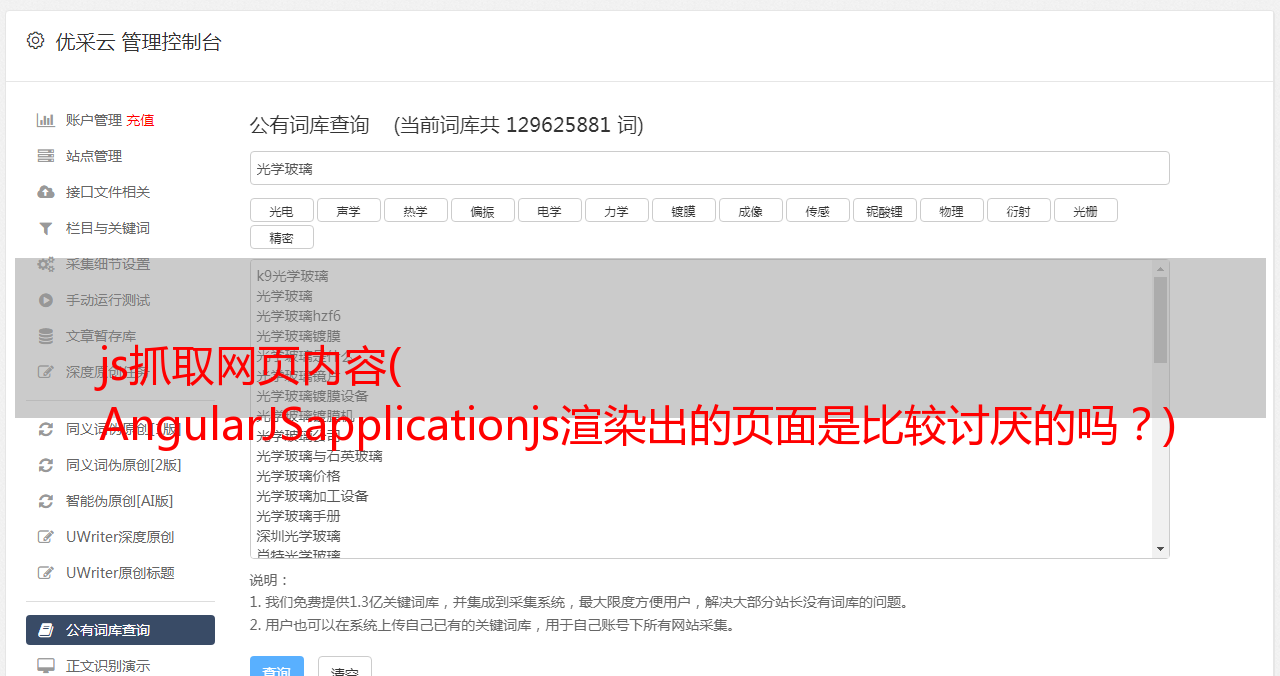Click the bar chart icon for 账户管理
Screen dimensions: 1280x676
click(x=46, y=120)
